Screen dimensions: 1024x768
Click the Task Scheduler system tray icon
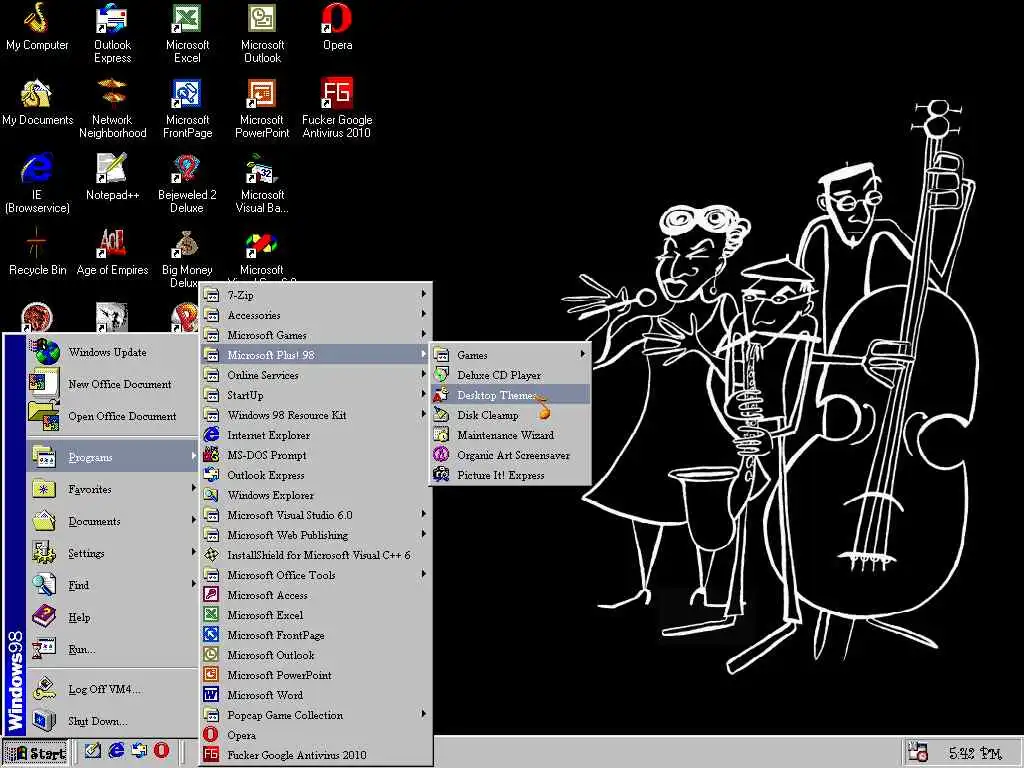918,752
